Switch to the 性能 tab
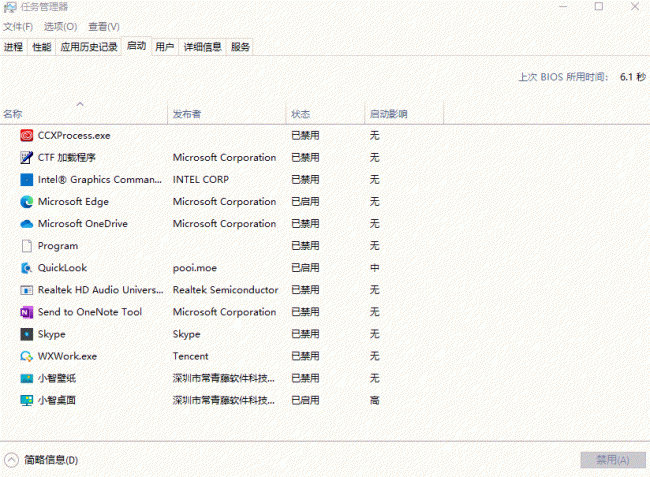Viewport: 650px width, 477px height. pyautogui.click(x=42, y=47)
